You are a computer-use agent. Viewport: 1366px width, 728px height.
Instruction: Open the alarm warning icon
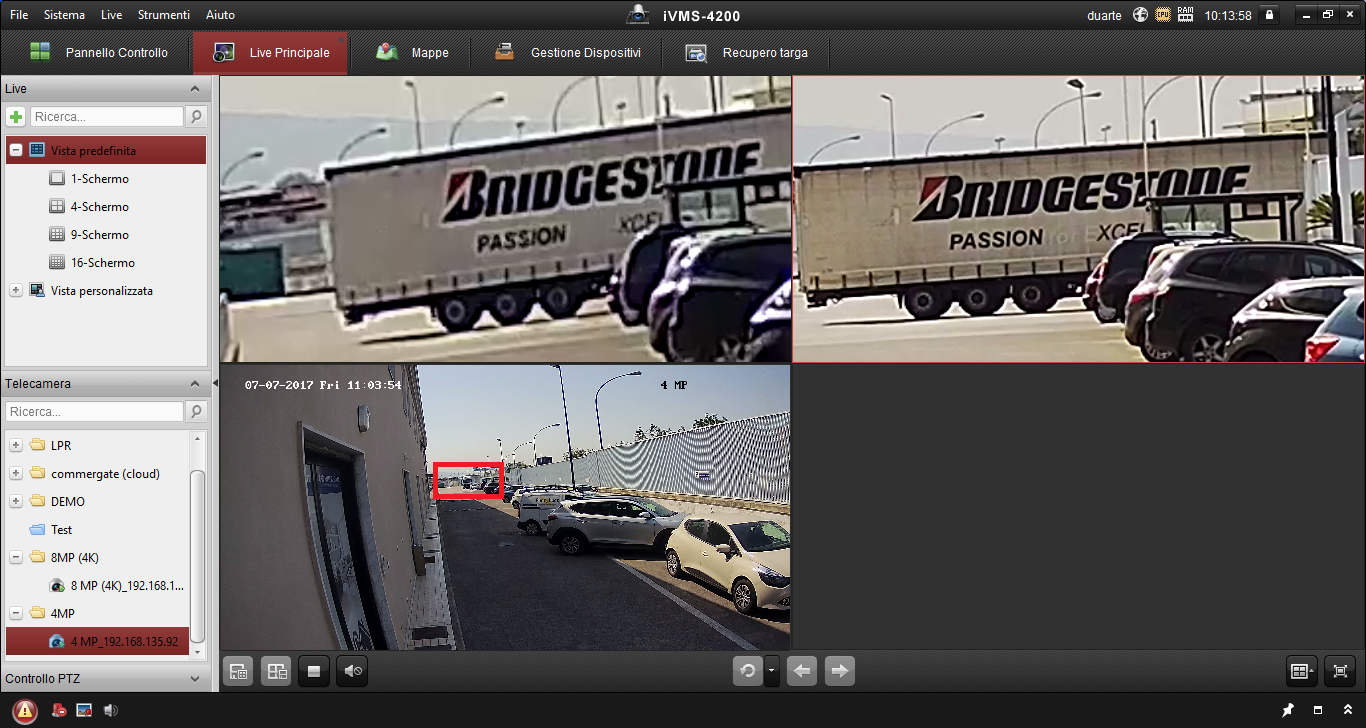tap(25, 710)
